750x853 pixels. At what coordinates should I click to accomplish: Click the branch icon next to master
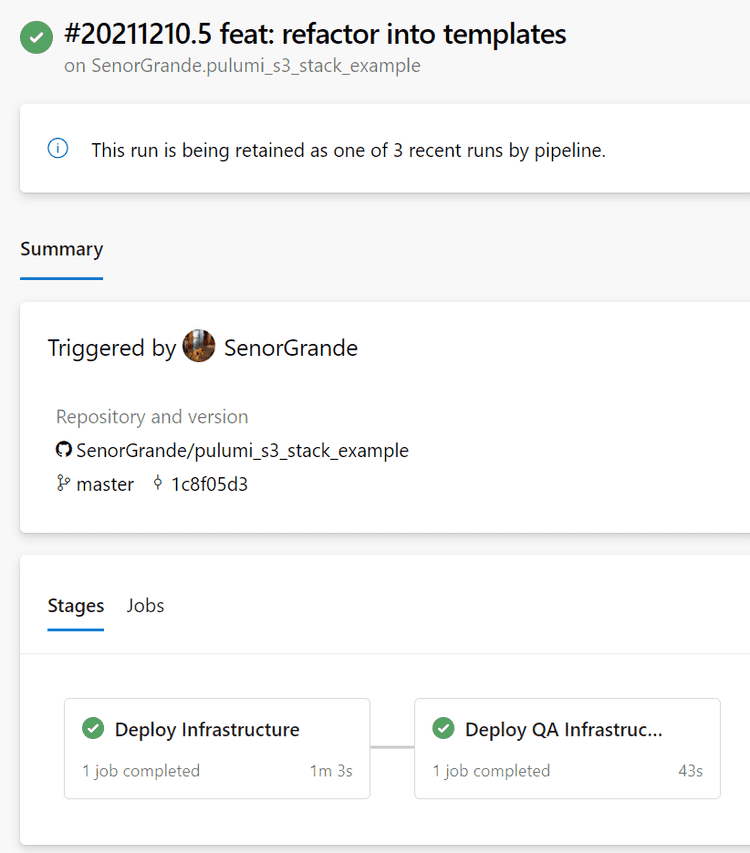63,483
